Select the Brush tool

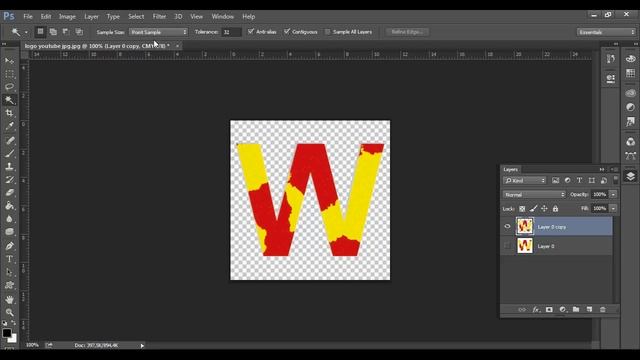9,153
